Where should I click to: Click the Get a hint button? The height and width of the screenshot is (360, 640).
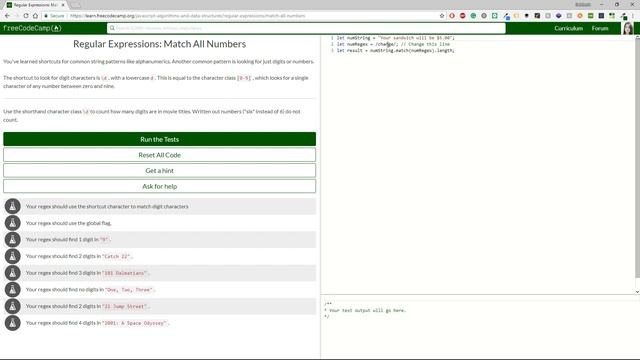[x=160, y=171]
